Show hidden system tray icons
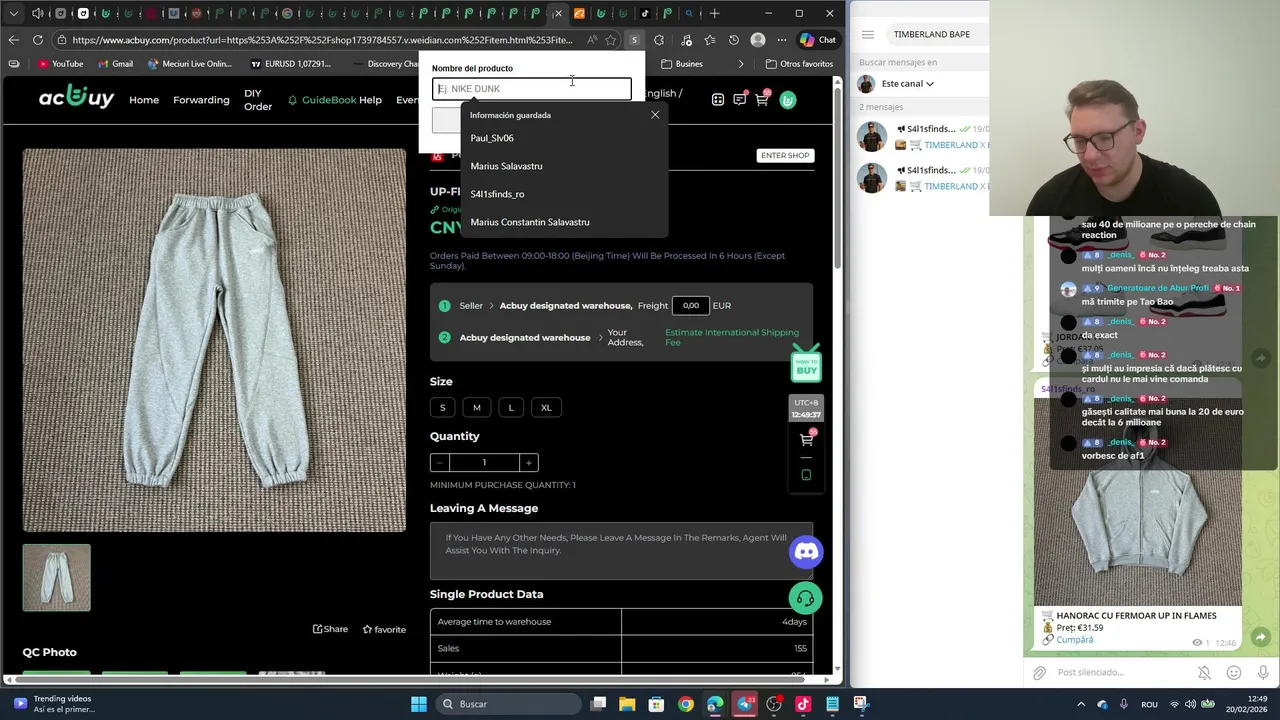Screen dimensions: 1280x720 coord(1081,704)
